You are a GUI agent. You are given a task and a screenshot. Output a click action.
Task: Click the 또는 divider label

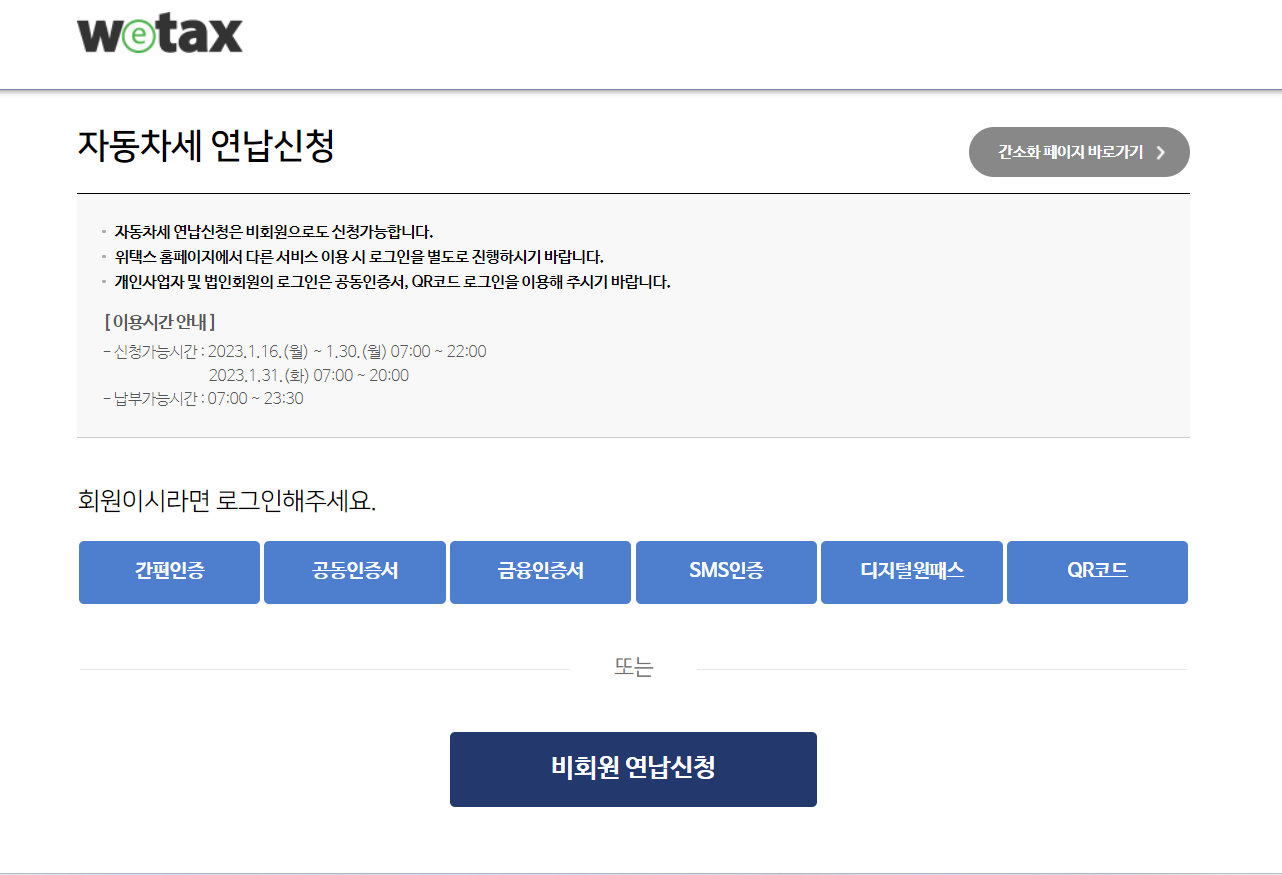click(633, 666)
